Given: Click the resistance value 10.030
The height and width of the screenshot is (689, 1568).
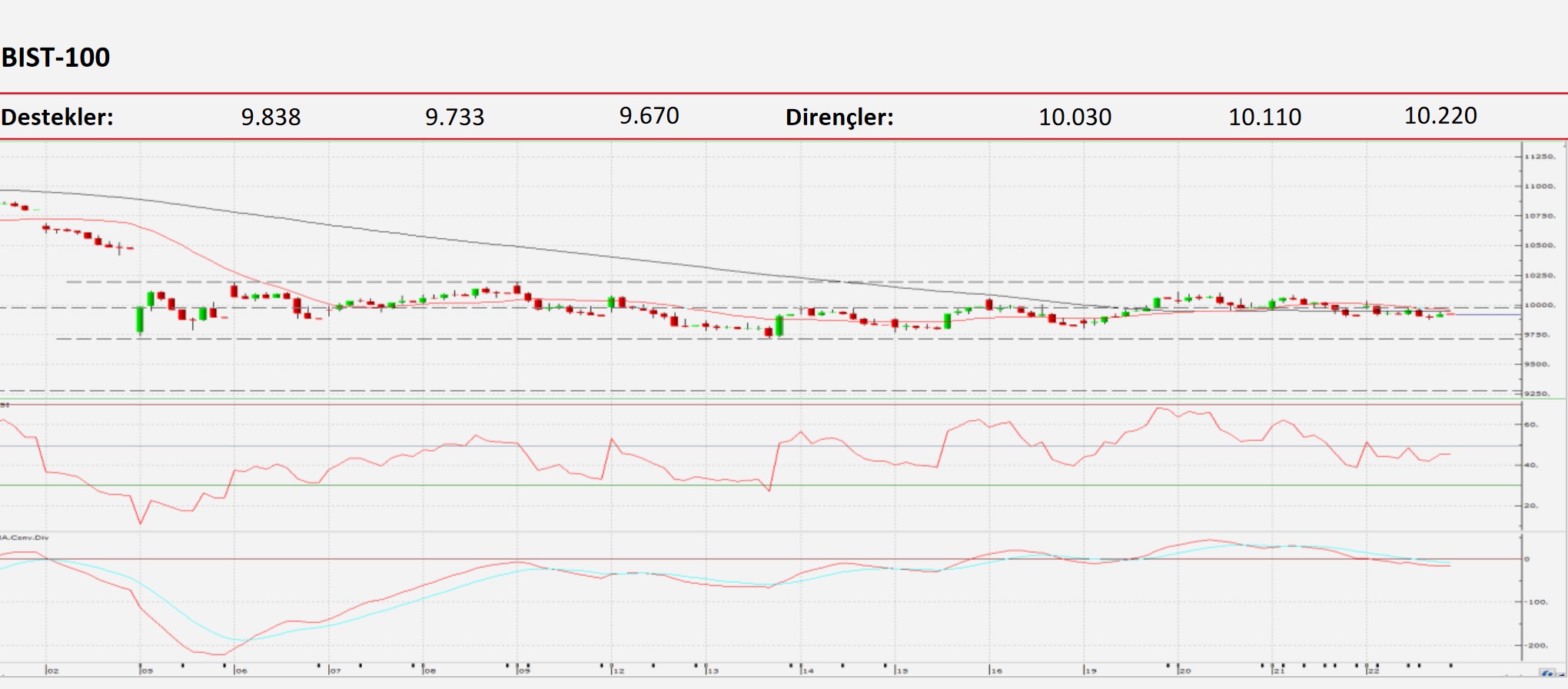Looking at the screenshot, I should tap(1075, 118).
